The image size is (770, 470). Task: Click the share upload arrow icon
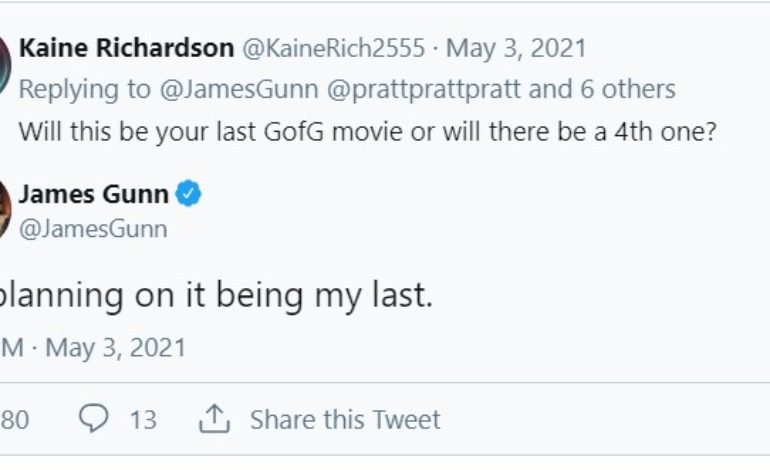(x=214, y=419)
